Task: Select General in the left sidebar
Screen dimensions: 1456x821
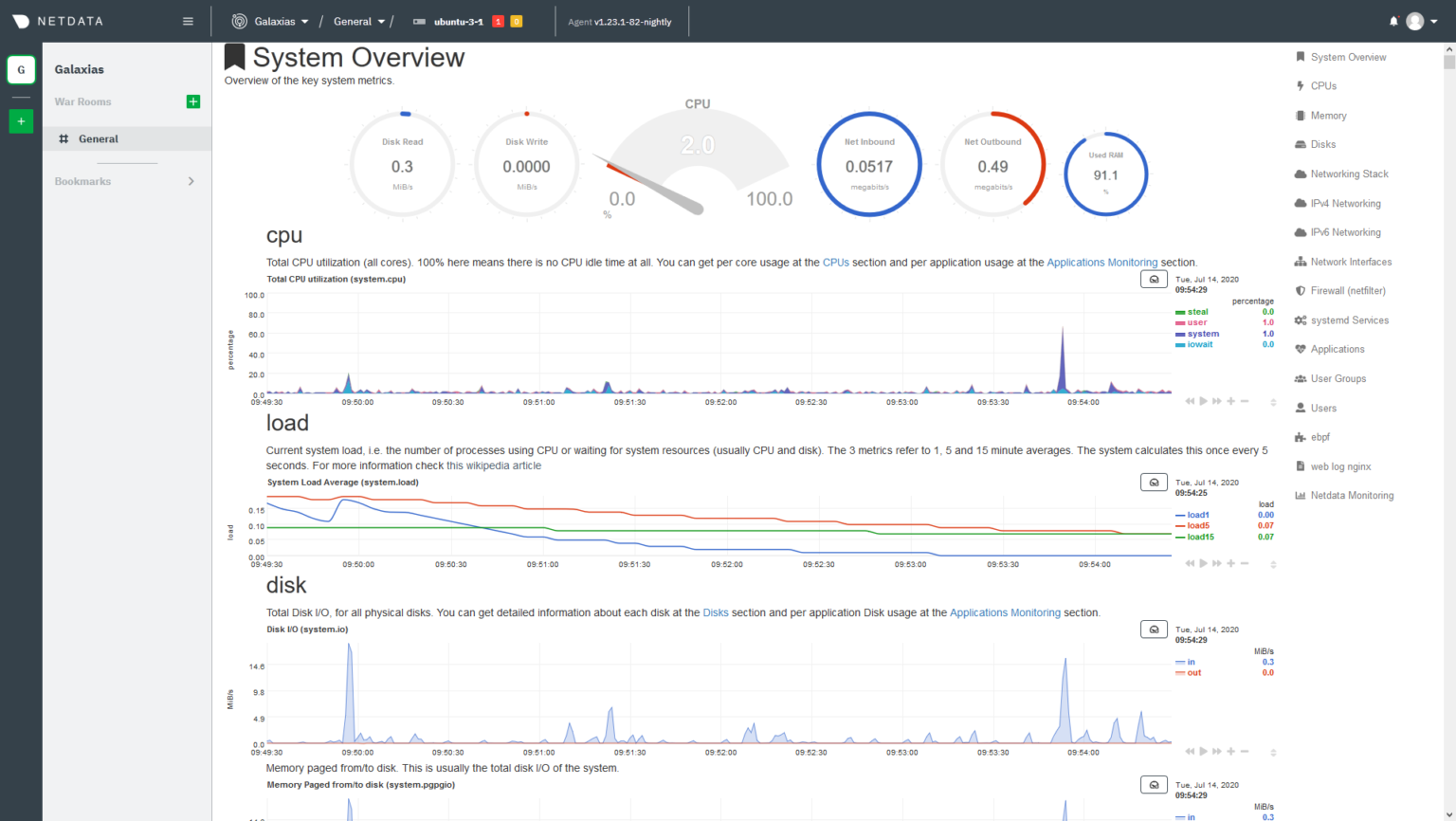Action: [x=99, y=137]
